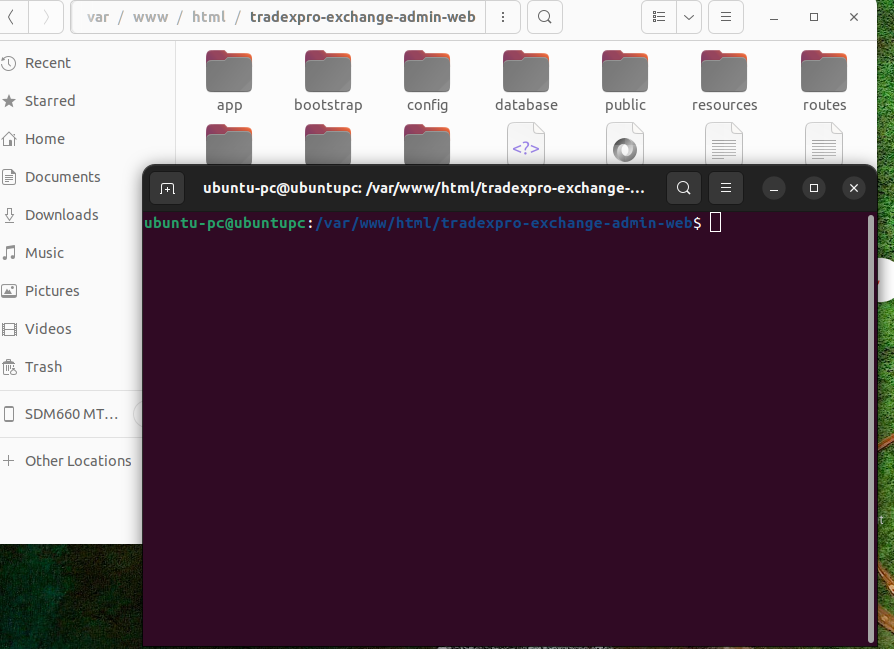Select the SDM660 MT device entry
894x649 pixels.
coord(71,414)
